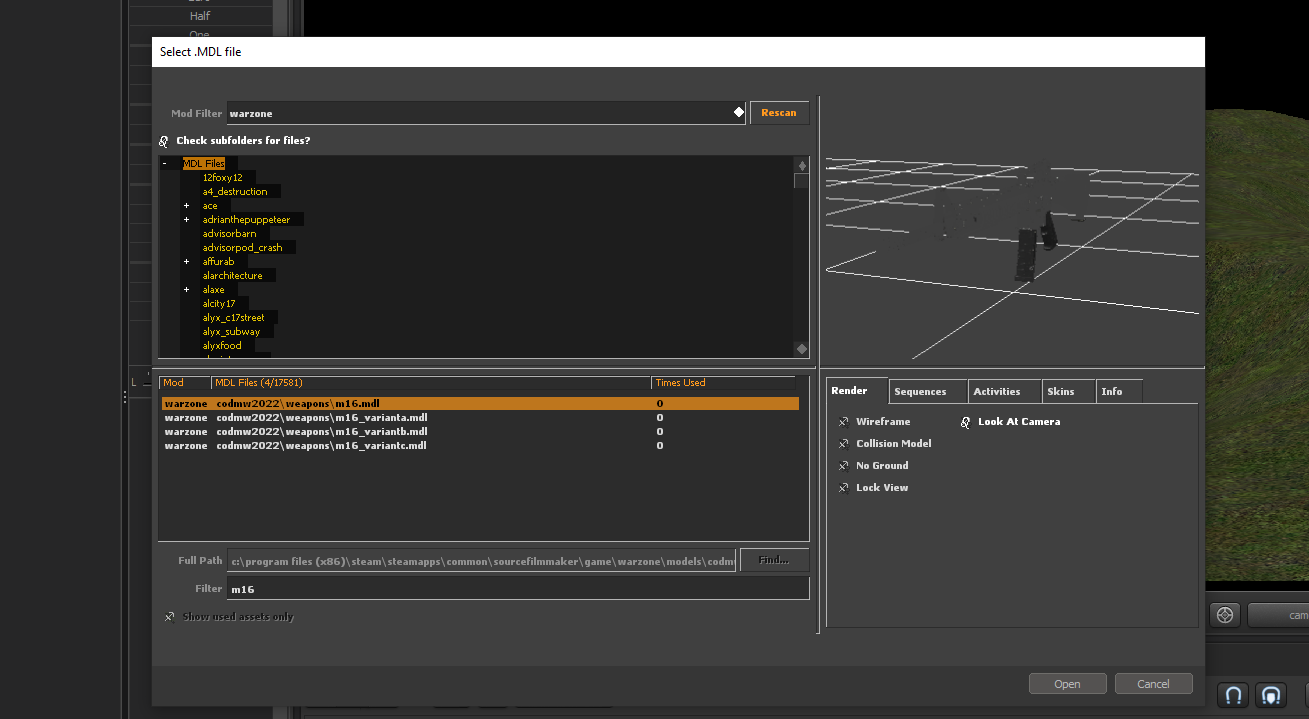Click the Filter field containing m16
Screen dimensions: 1309x719
tap(518, 589)
